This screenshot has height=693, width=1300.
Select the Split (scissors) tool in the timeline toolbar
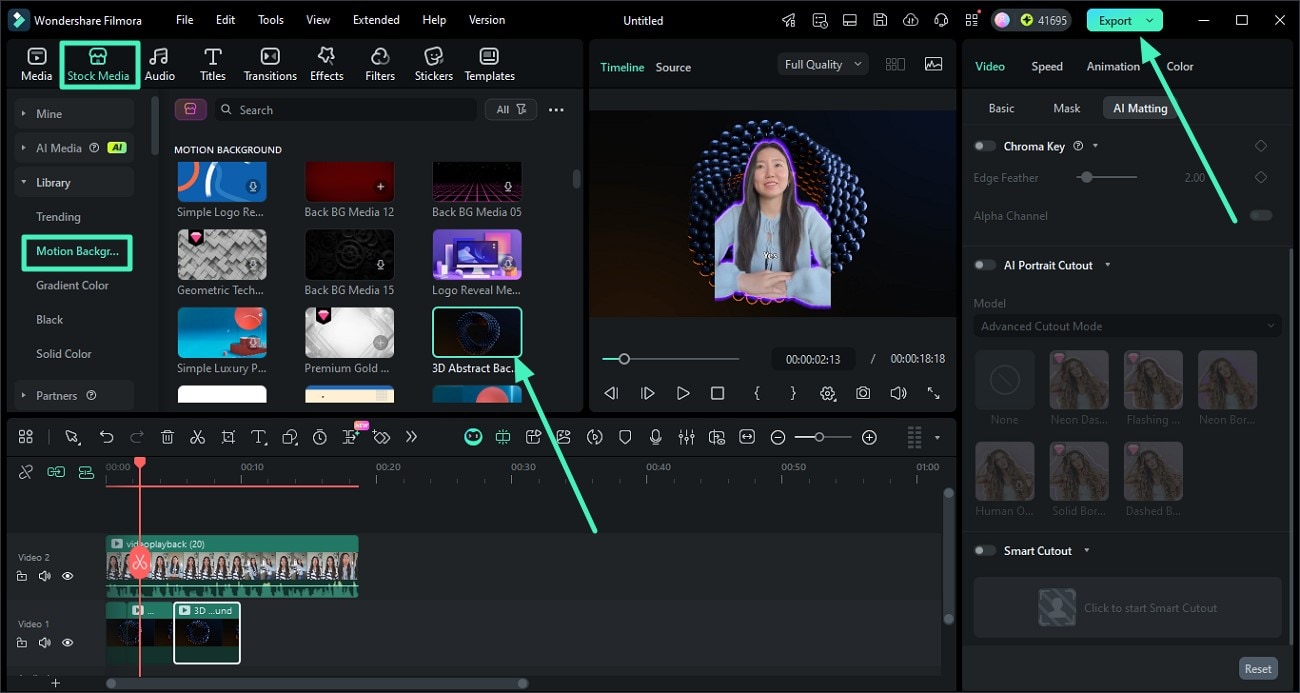pos(198,437)
